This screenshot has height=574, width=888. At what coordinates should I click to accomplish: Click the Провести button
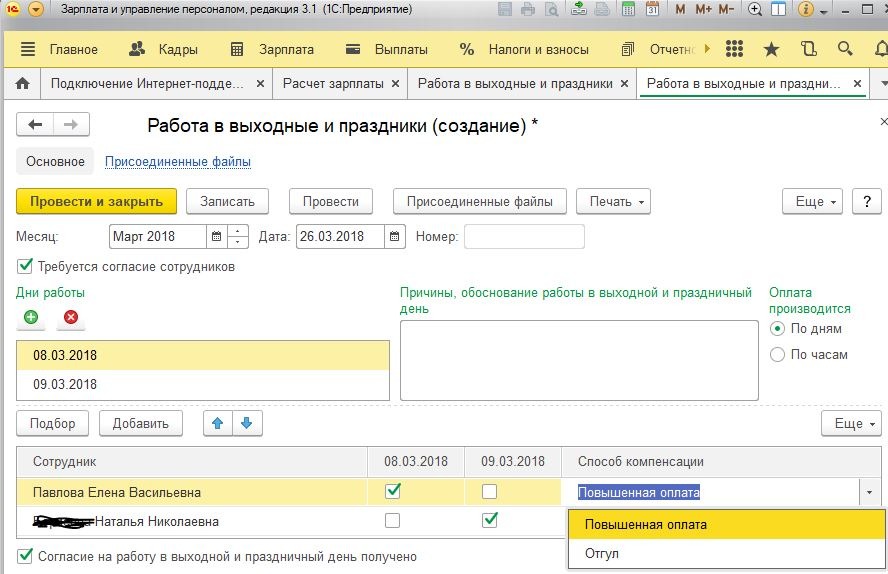pos(331,202)
